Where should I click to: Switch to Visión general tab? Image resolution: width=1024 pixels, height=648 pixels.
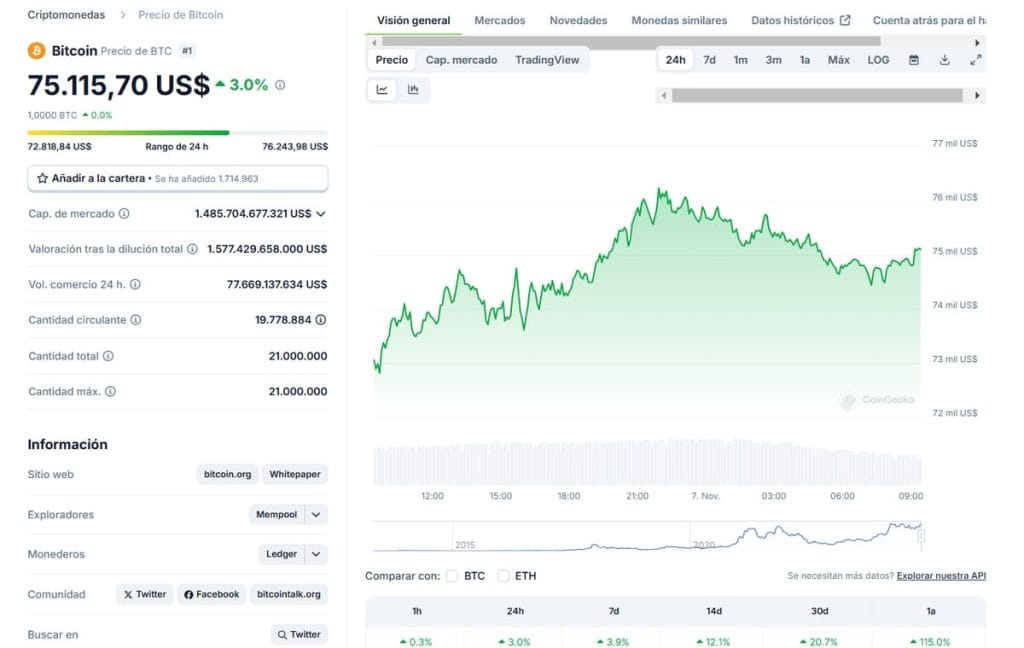pos(413,20)
